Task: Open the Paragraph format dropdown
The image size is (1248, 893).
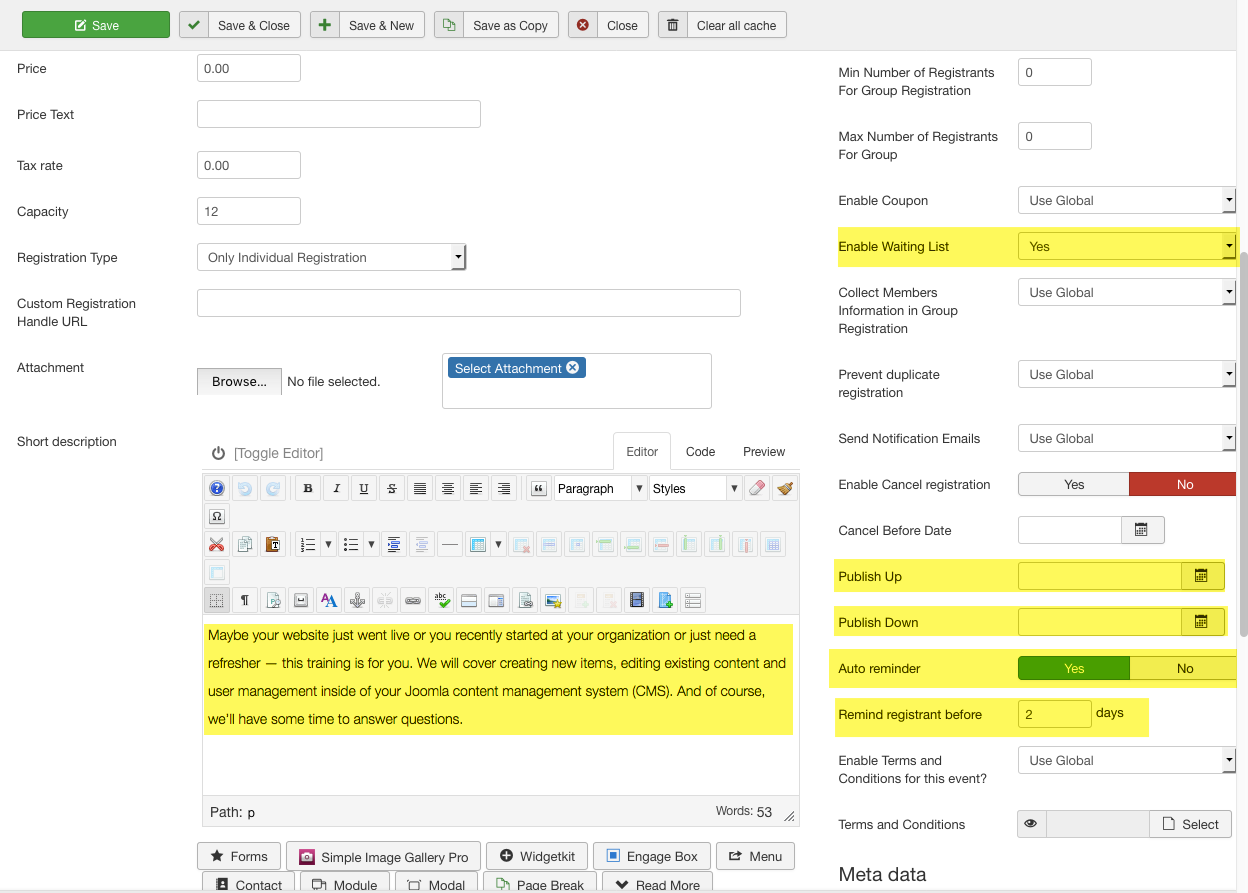Action: [x=601, y=489]
